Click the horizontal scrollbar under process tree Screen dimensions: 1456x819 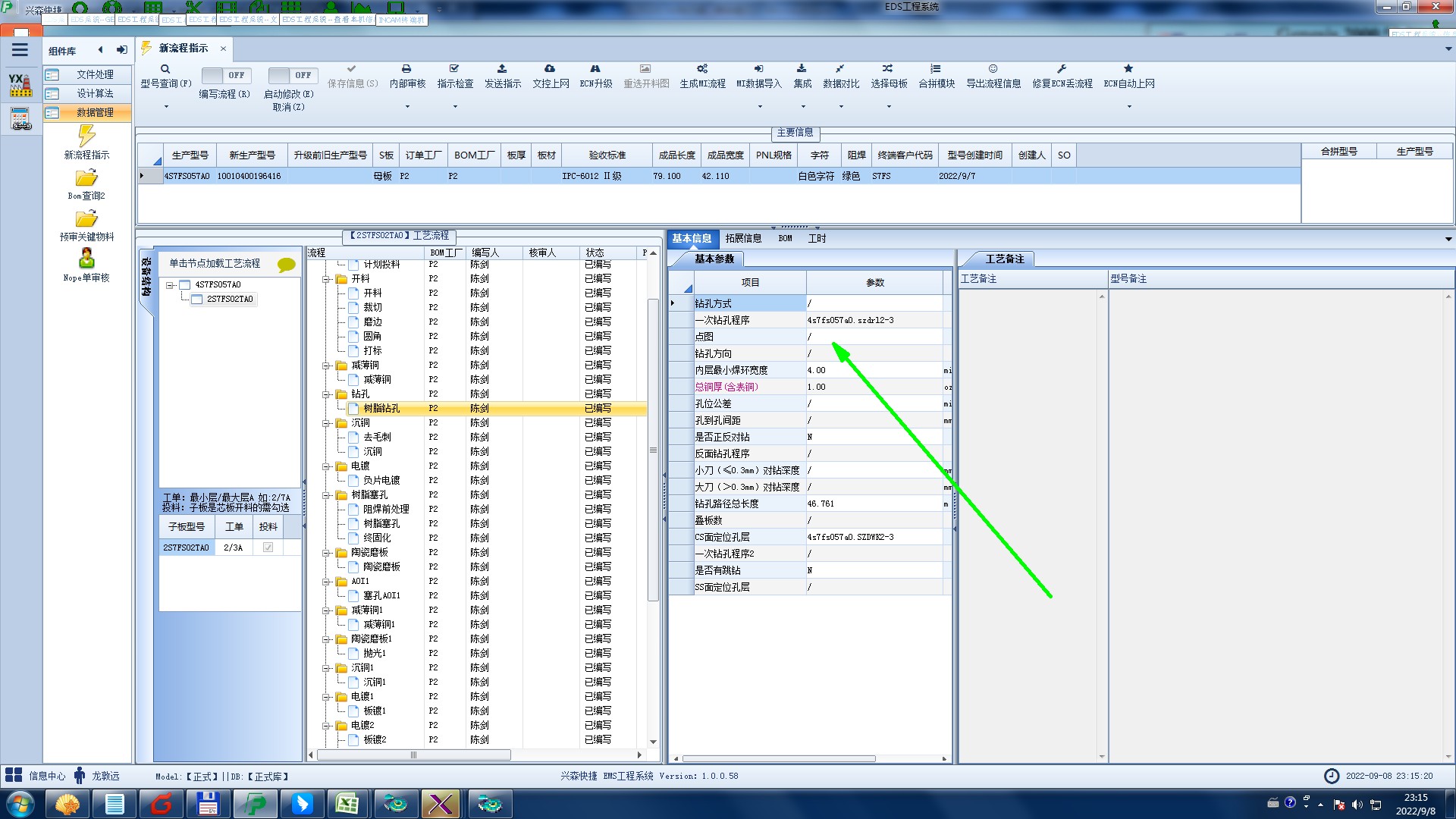(413, 755)
